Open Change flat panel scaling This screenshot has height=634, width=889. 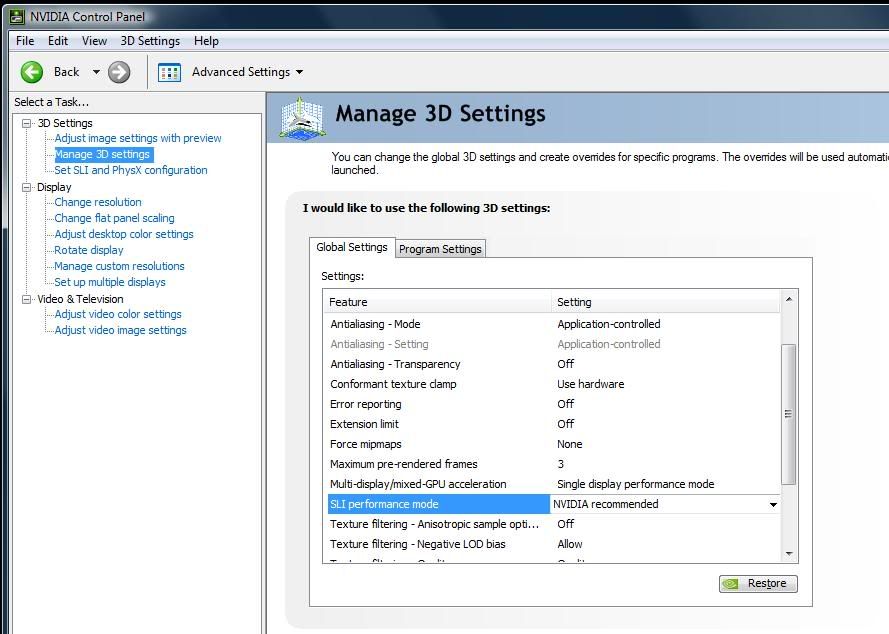pos(115,218)
